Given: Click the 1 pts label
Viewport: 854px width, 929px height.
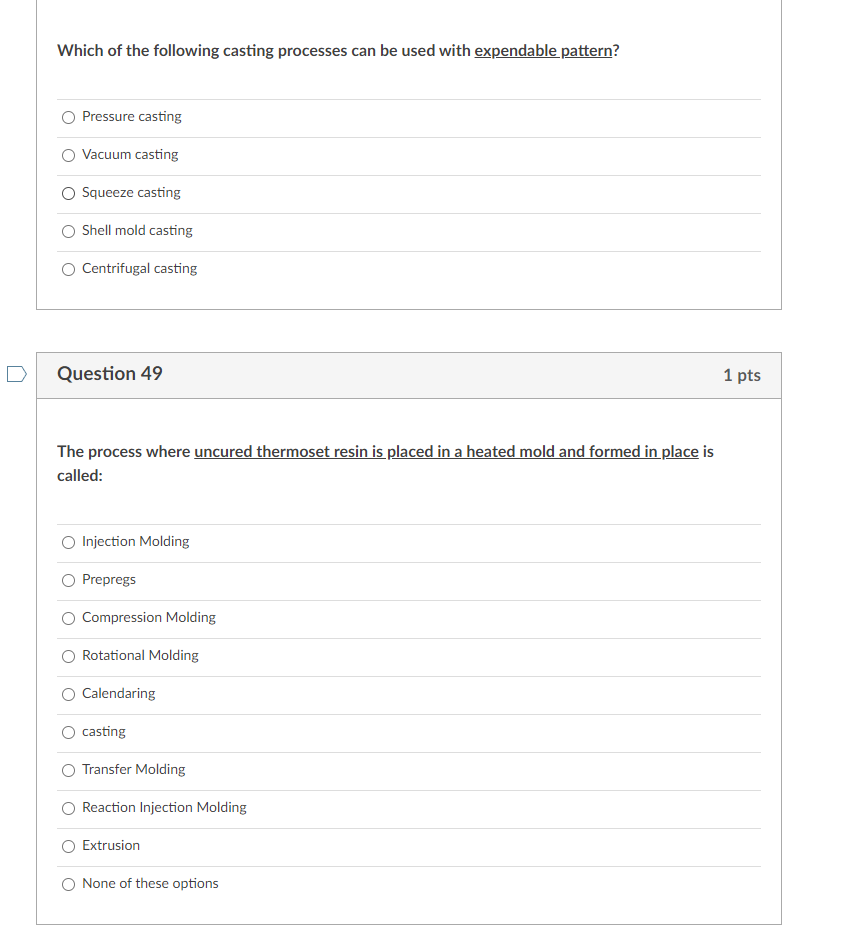Looking at the screenshot, I should click(742, 375).
